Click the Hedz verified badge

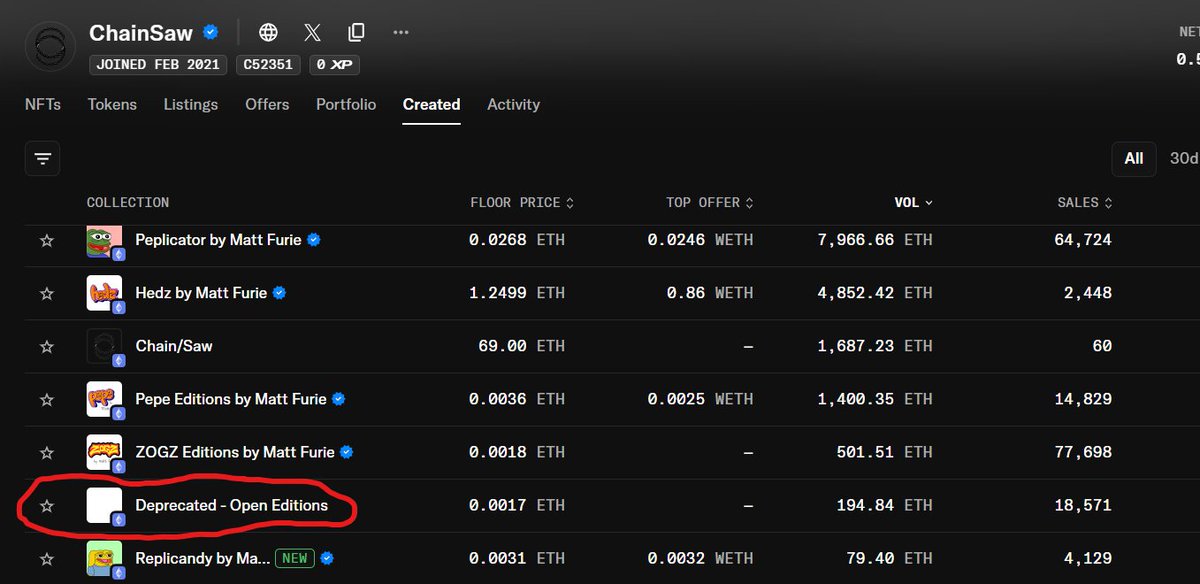(x=280, y=293)
